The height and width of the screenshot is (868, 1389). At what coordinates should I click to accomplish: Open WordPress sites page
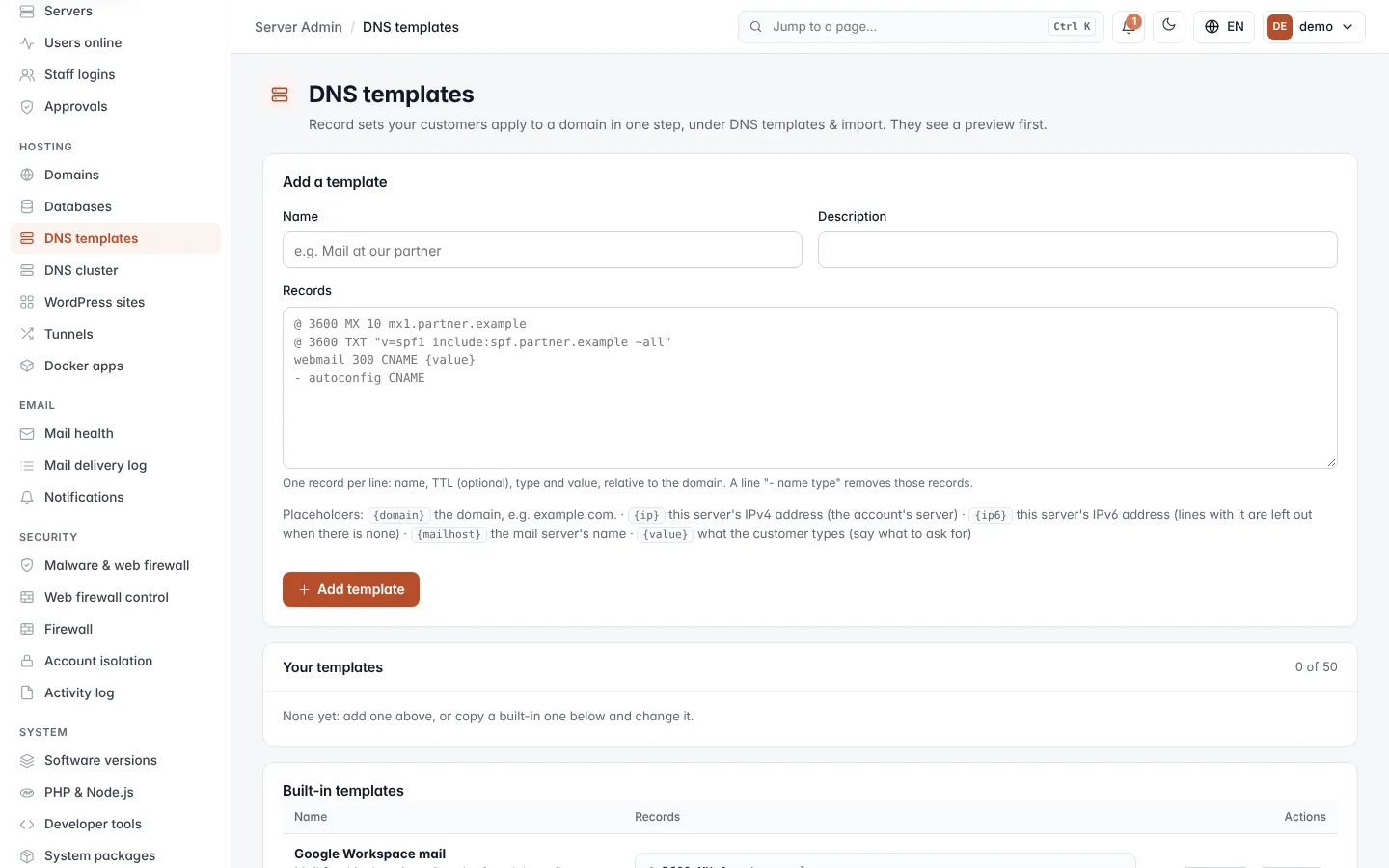coord(115,303)
